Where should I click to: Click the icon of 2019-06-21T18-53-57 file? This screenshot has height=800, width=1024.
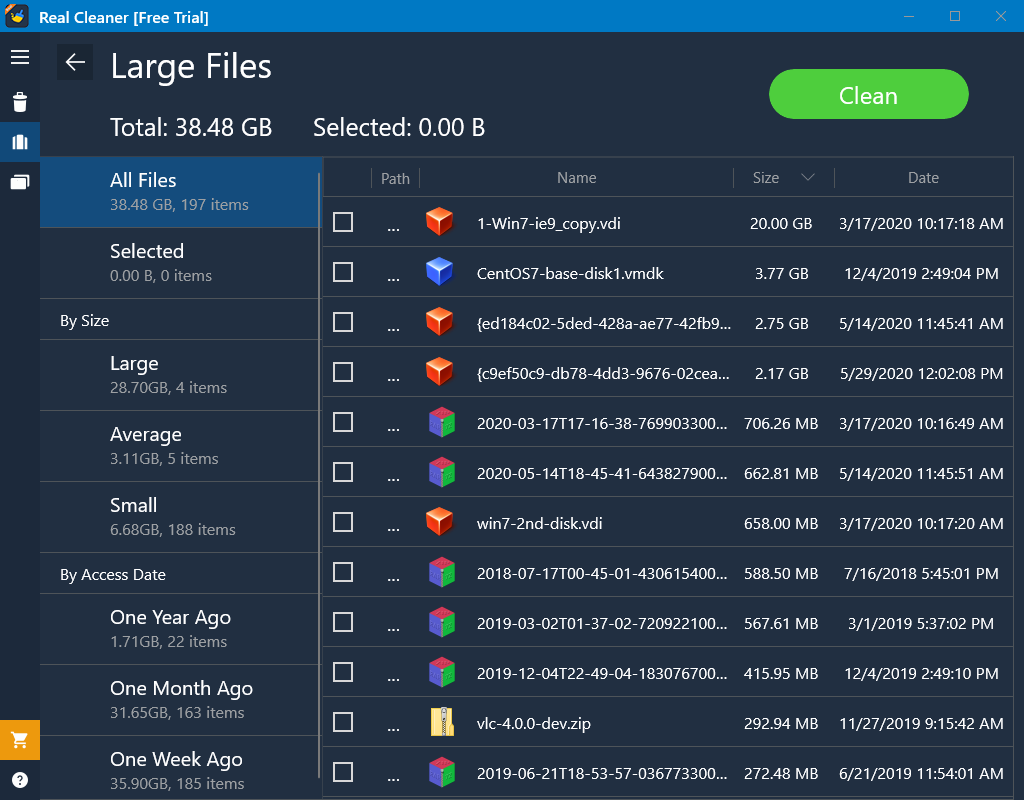(x=441, y=772)
